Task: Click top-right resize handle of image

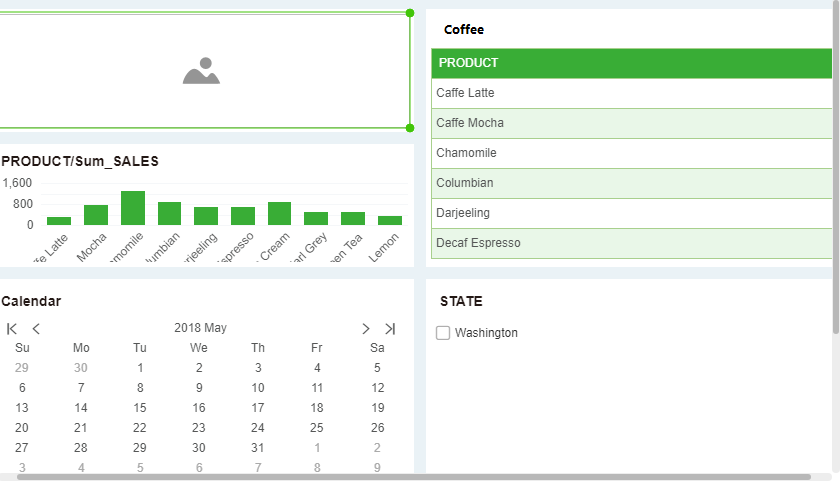Action: tap(410, 13)
